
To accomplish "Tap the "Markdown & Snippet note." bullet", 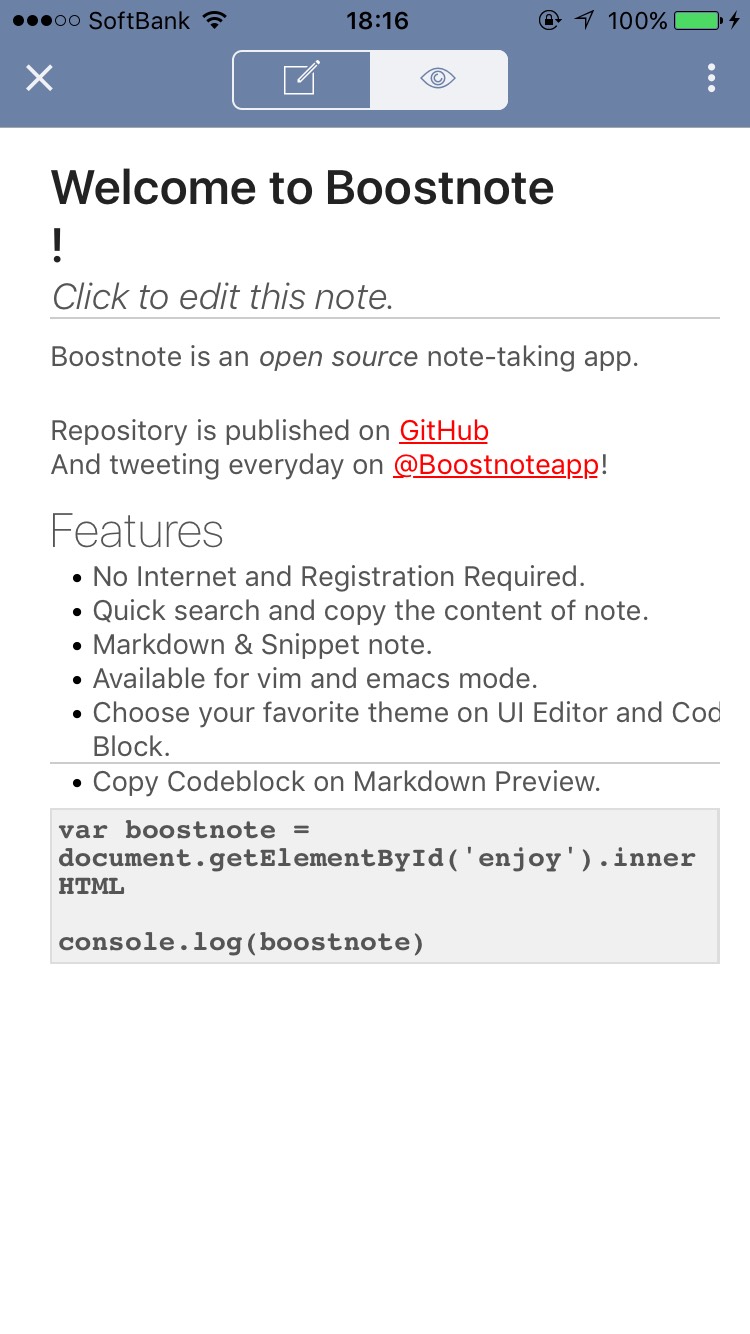I will click(x=262, y=645).
